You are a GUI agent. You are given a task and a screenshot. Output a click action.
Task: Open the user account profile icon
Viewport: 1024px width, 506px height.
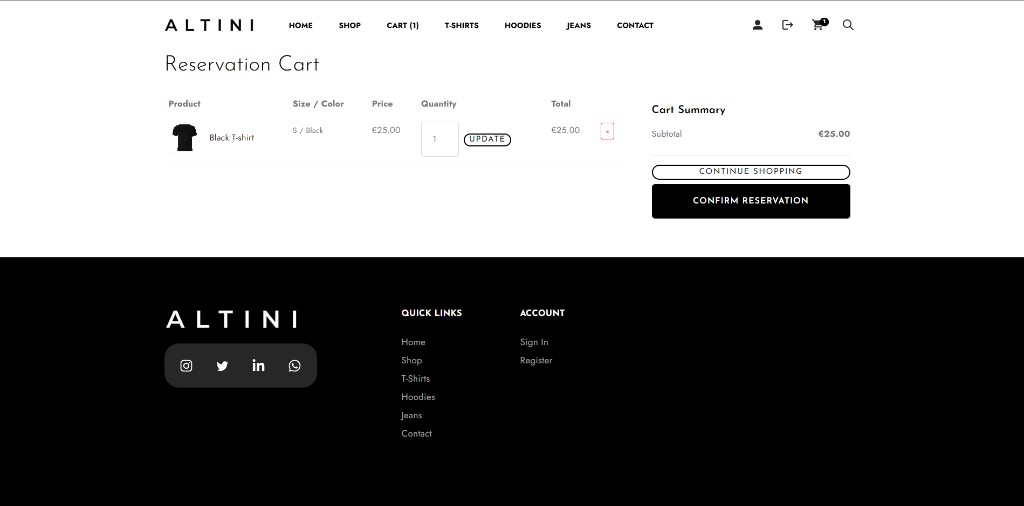coord(757,25)
